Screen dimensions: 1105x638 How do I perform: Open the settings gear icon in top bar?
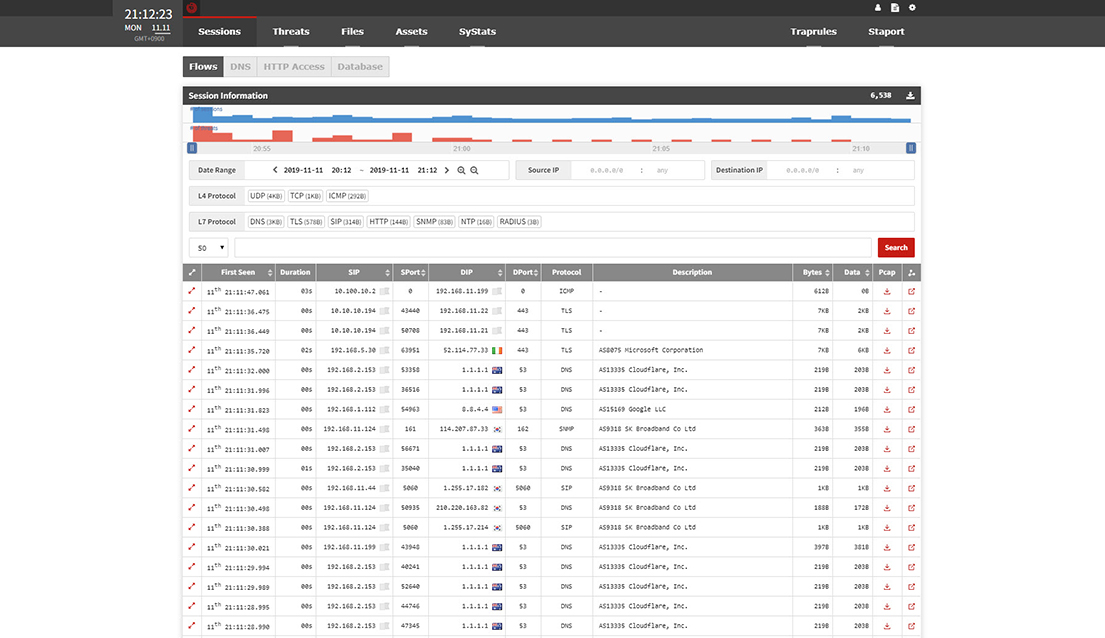point(912,8)
